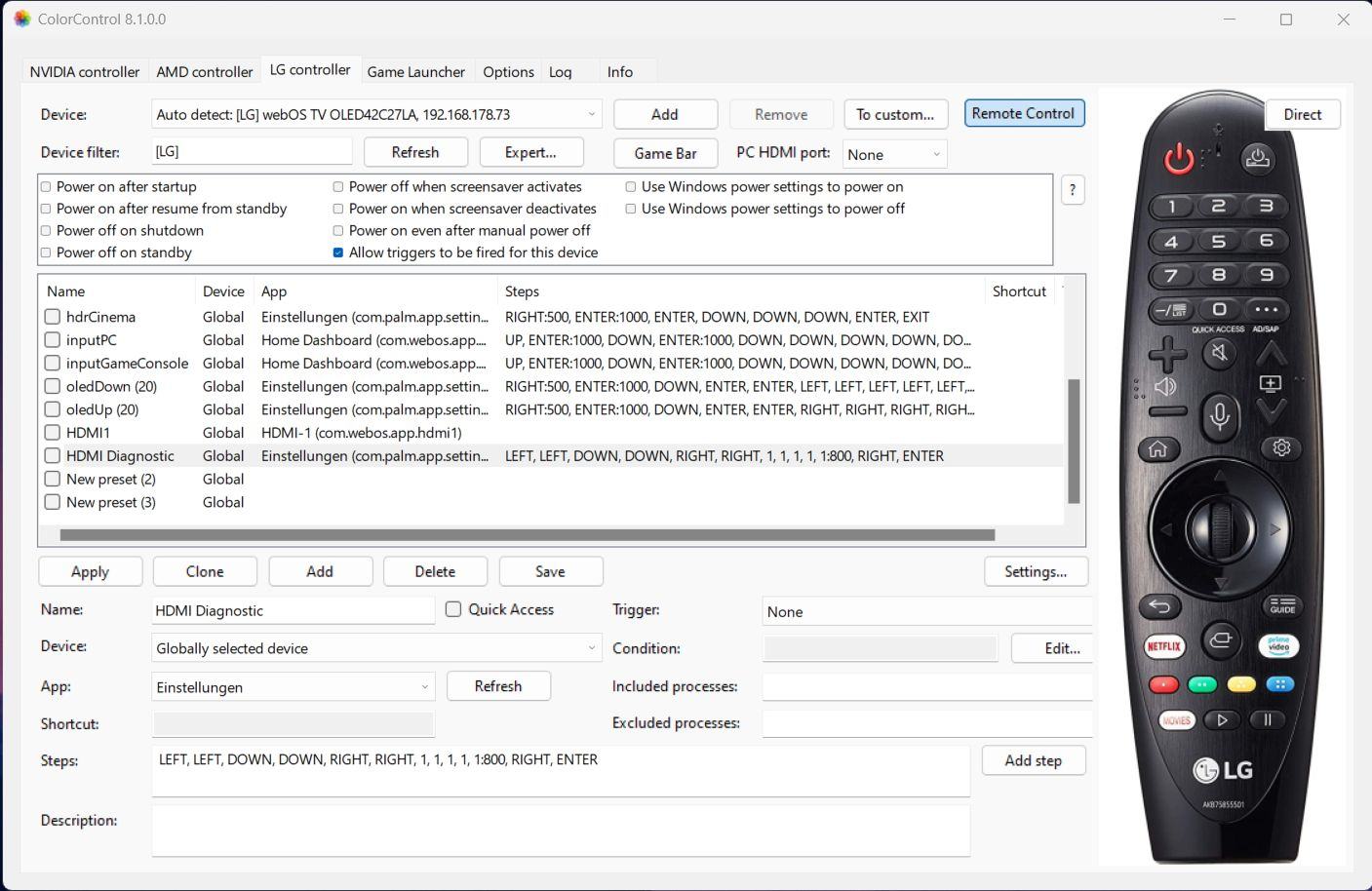Open the PC HDMI port dropdown

[x=894, y=154]
